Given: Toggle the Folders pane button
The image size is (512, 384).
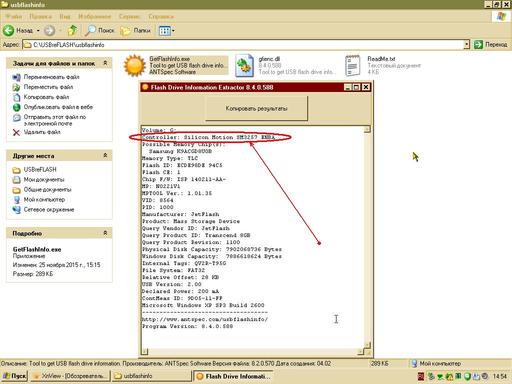Looking at the screenshot, I should pyautogui.click(x=136, y=31).
